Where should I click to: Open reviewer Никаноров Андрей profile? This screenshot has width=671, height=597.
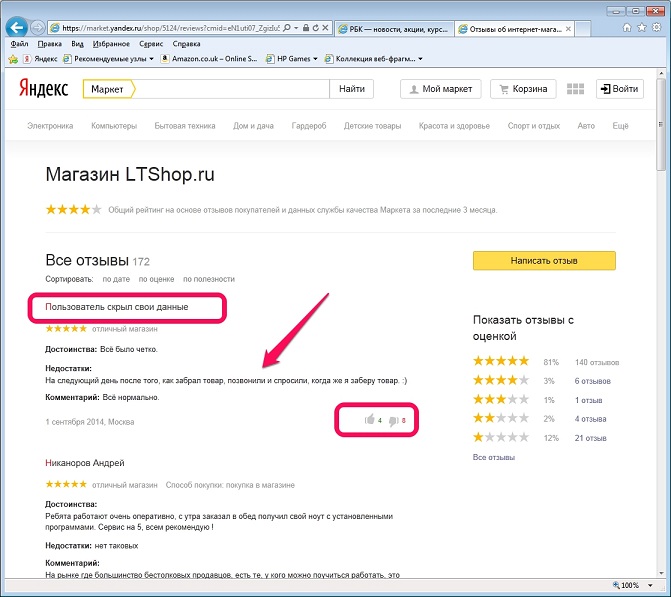85,463
